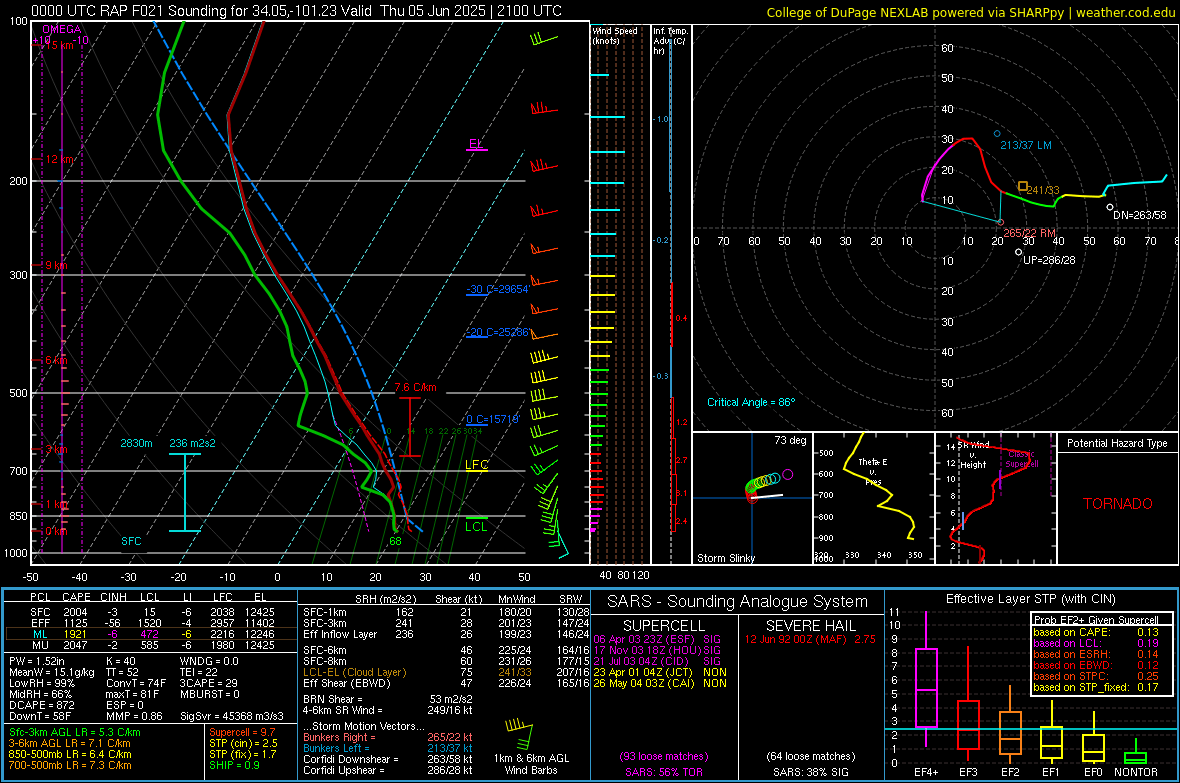Click the CAPE column header

point(76,598)
